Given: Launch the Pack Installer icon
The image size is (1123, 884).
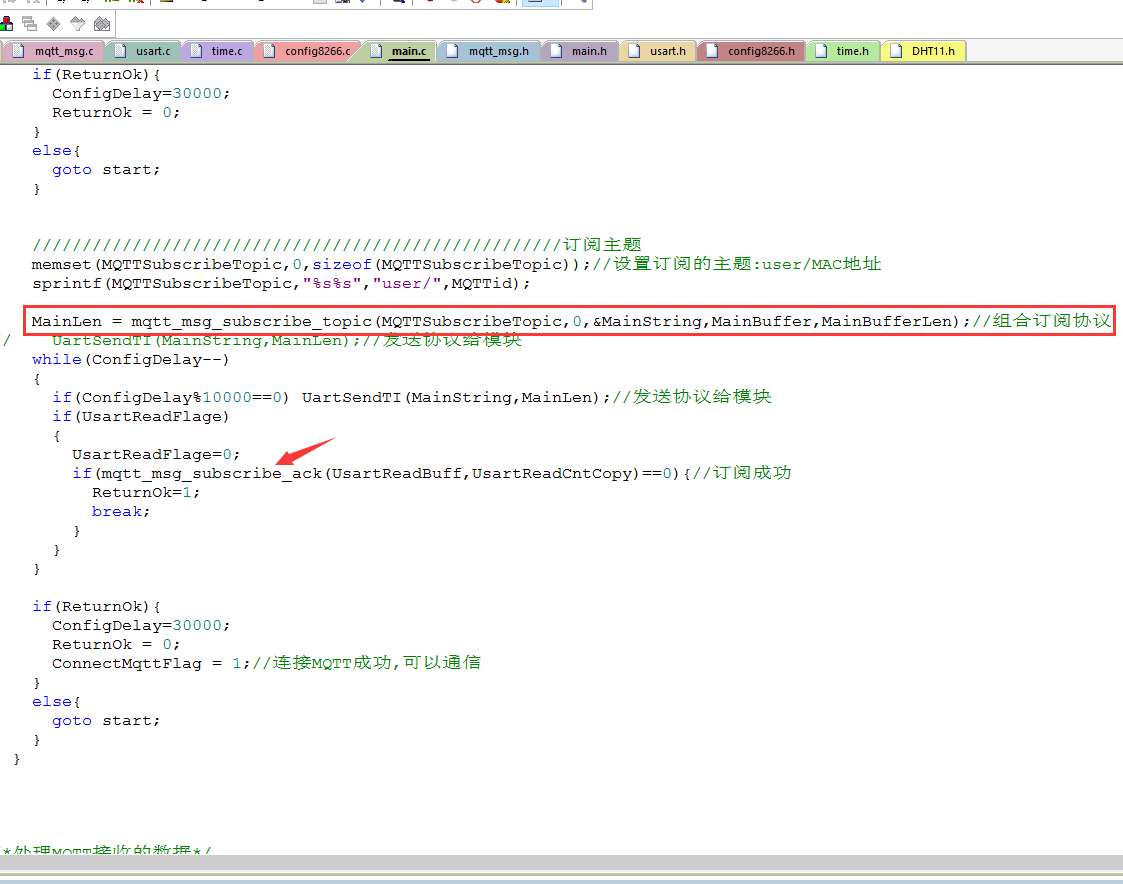Looking at the screenshot, I should click(102, 24).
